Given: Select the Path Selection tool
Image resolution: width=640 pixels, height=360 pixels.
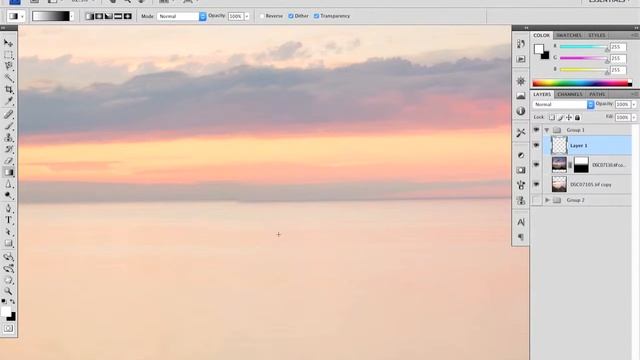Looking at the screenshot, I should pos(8,232).
